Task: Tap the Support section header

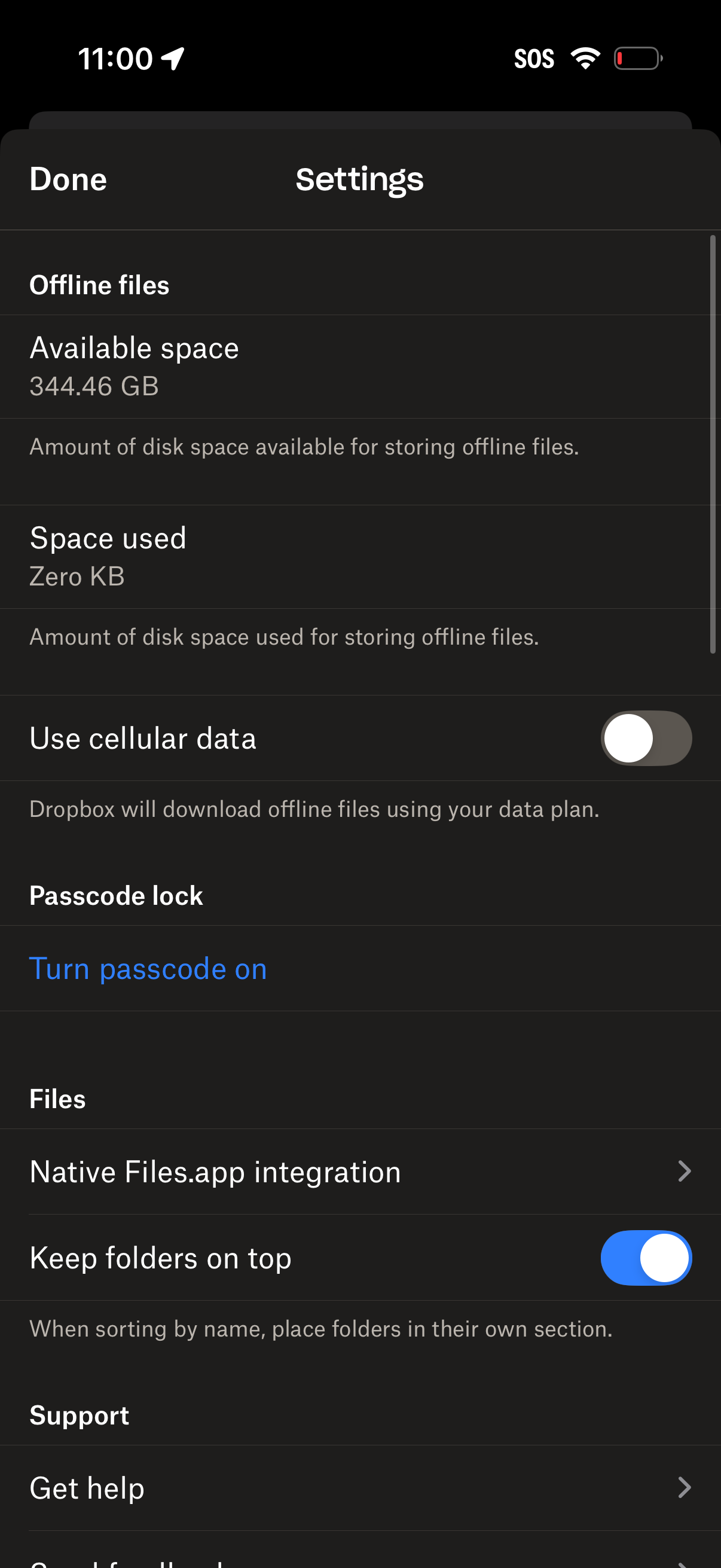Action: pos(79,1415)
